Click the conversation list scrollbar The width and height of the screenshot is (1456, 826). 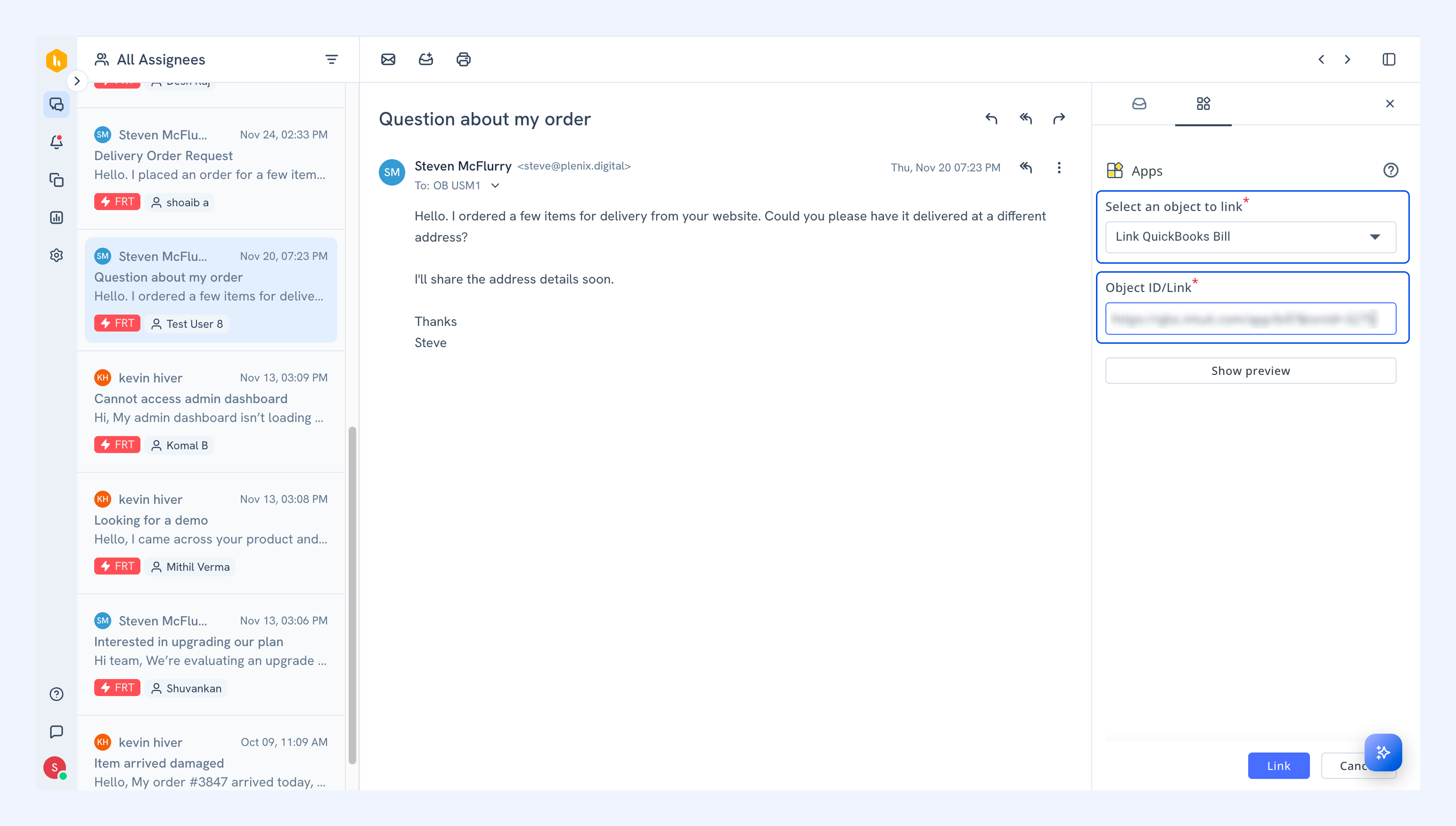(x=352, y=595)
